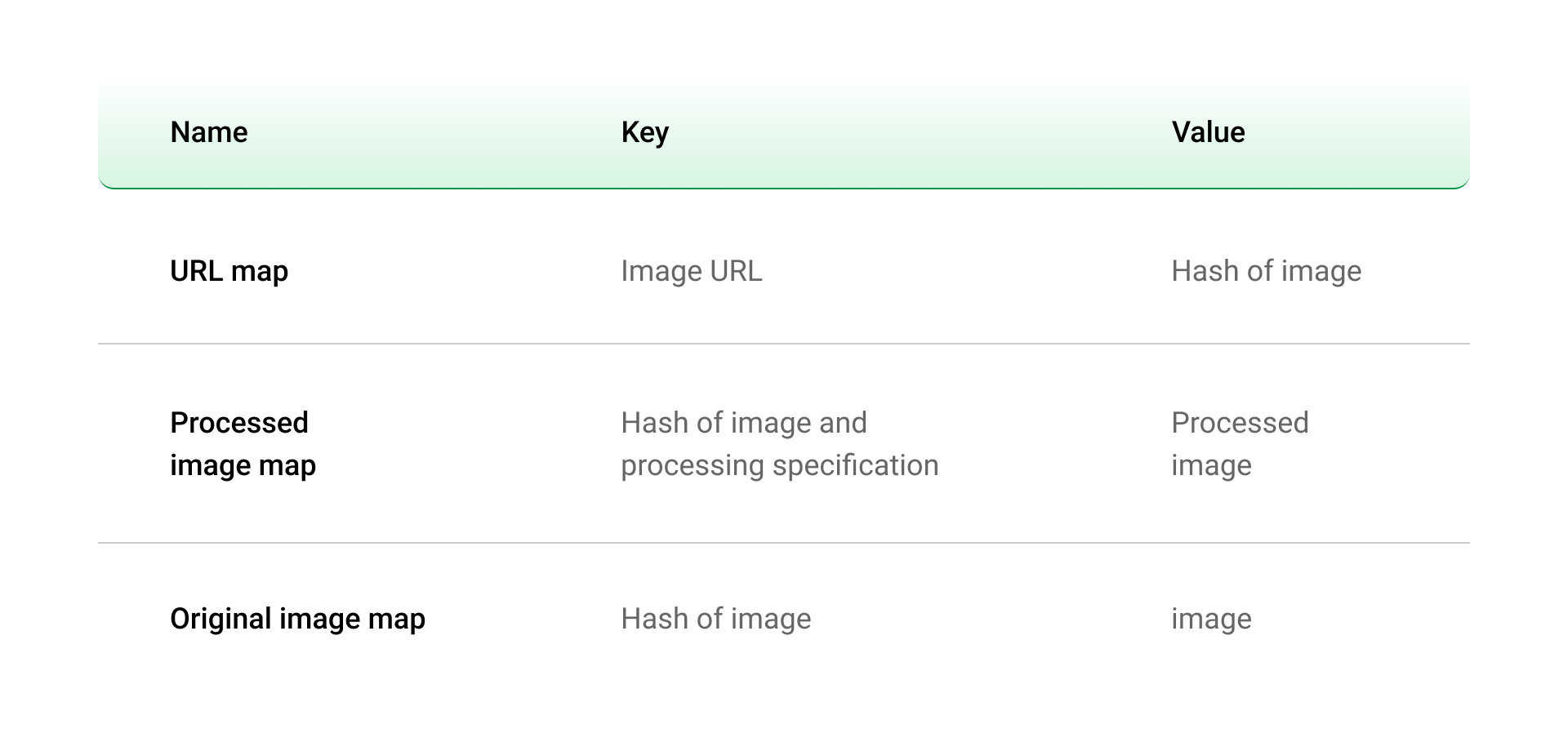Image resolution: width=1568 pixels, height=751 pixels.
Task: Click the green line under the table header
Action: pyautogui.click(x=784, y=188)
